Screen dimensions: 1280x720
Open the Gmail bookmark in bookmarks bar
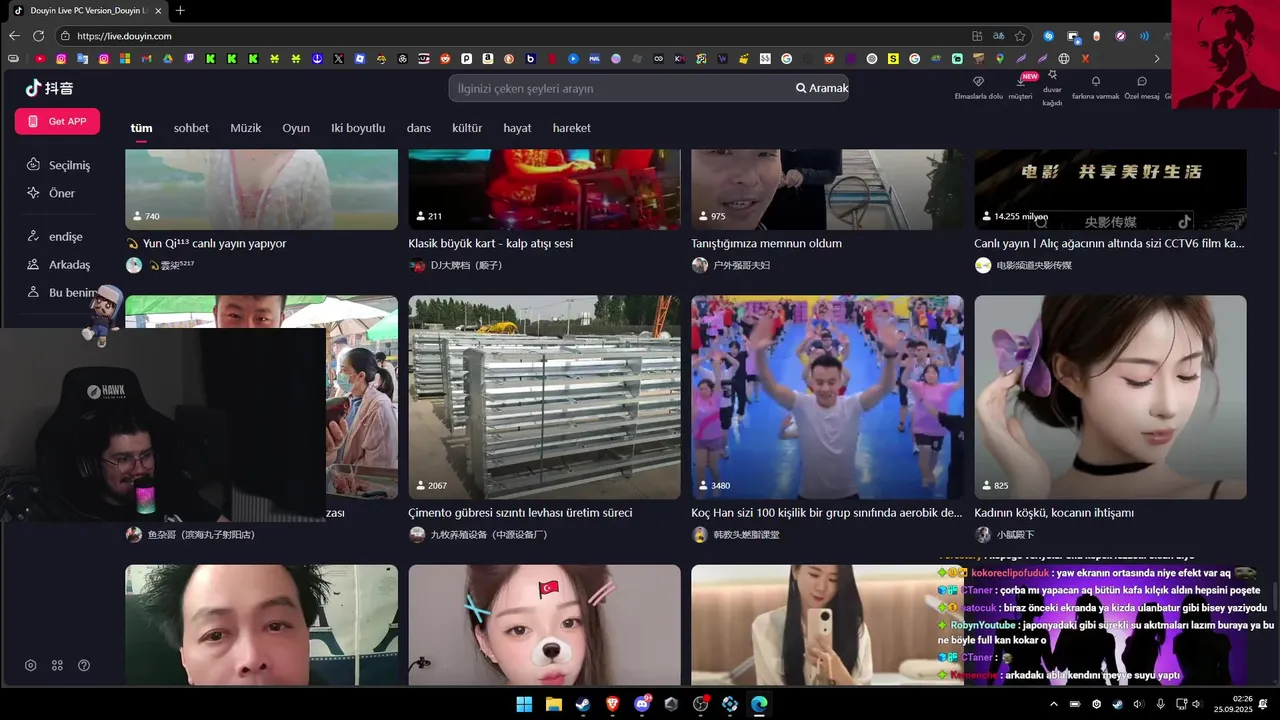click(x=146, y=59)
